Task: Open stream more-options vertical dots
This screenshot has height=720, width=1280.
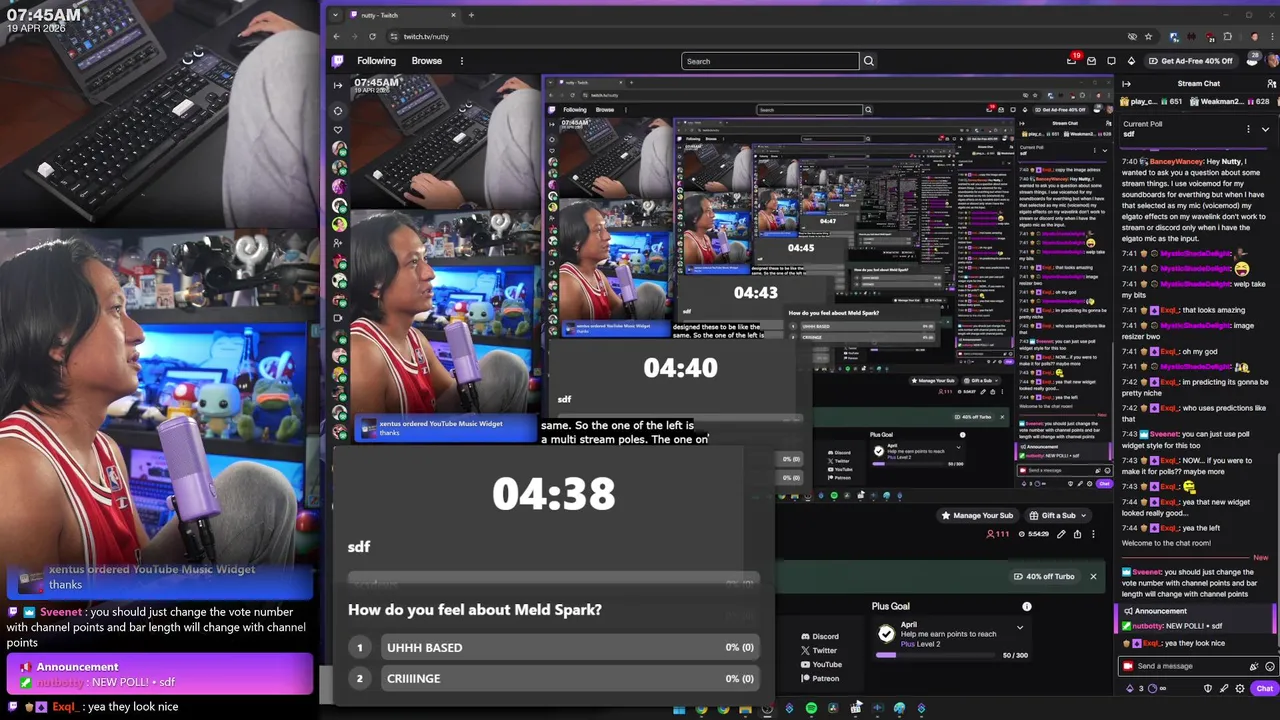Action: coord(1093,534)
